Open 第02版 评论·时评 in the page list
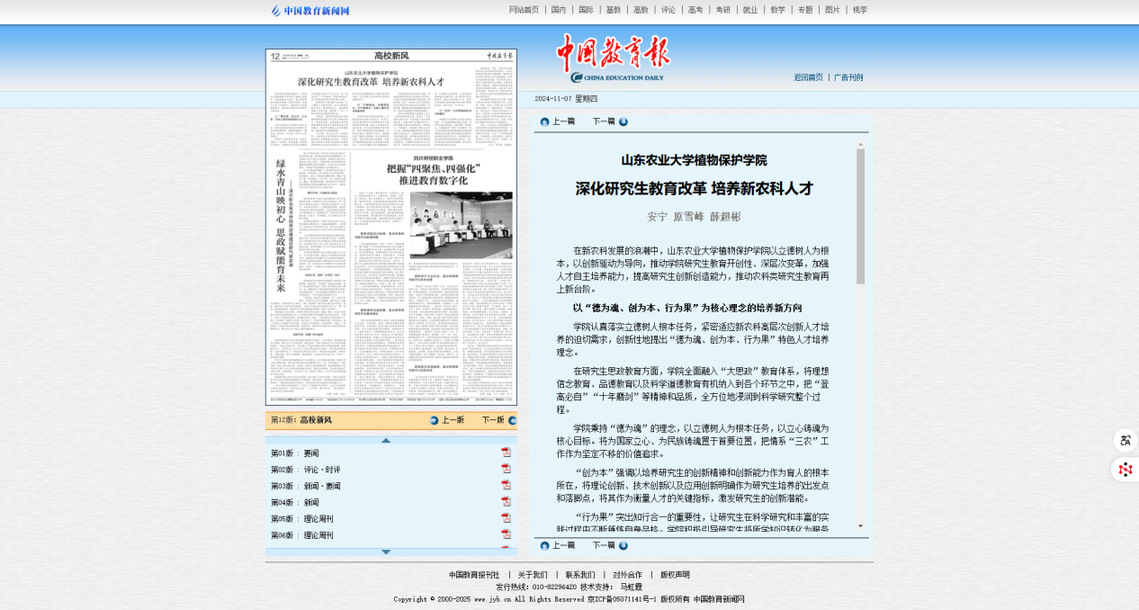Screen dimensions: 1139x610 [322, 470]
